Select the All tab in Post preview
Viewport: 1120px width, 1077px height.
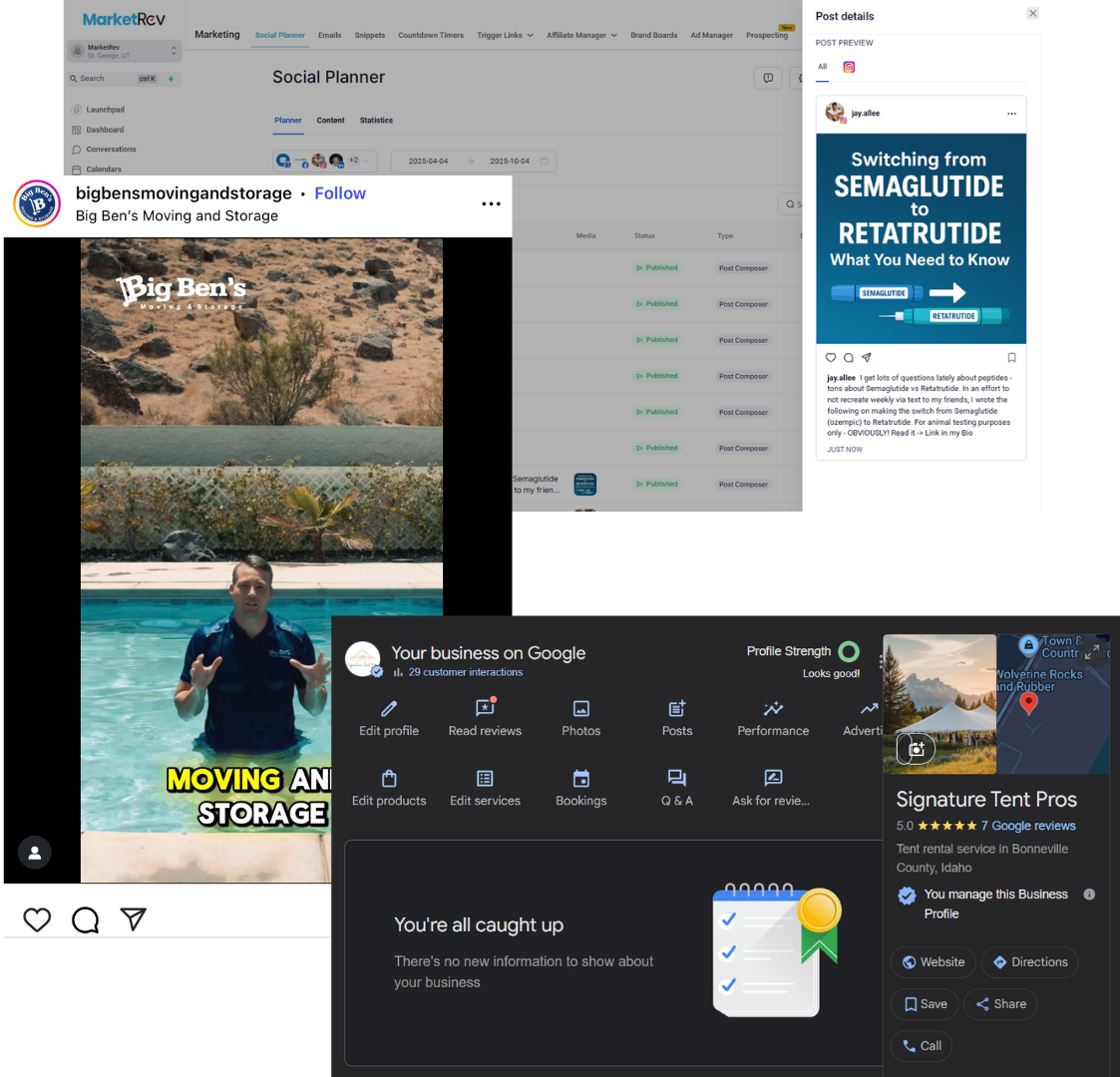tap(822, 67)
